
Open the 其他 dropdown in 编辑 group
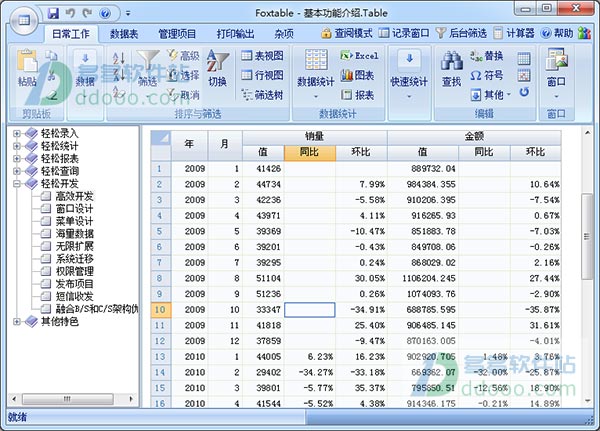491,95
